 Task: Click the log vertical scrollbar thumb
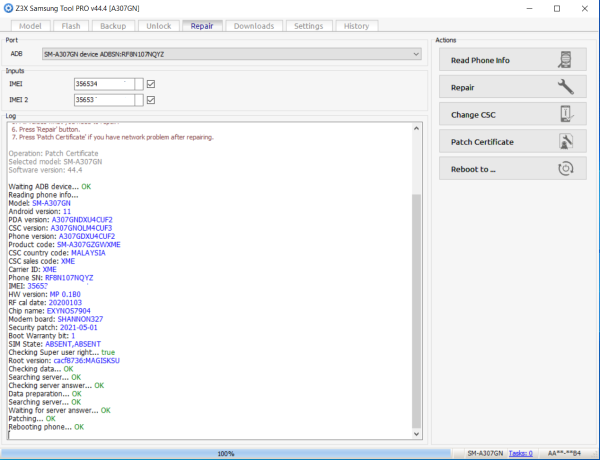(416, 311)
